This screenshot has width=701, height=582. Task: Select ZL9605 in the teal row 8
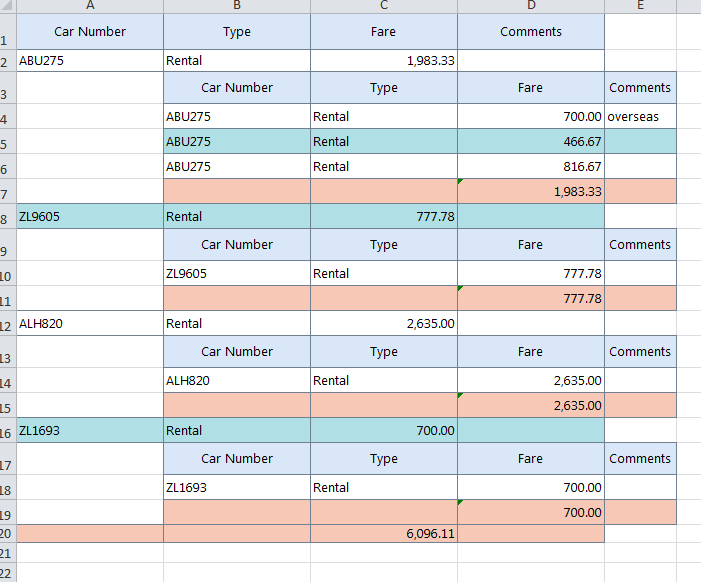(x=90, y=217)
